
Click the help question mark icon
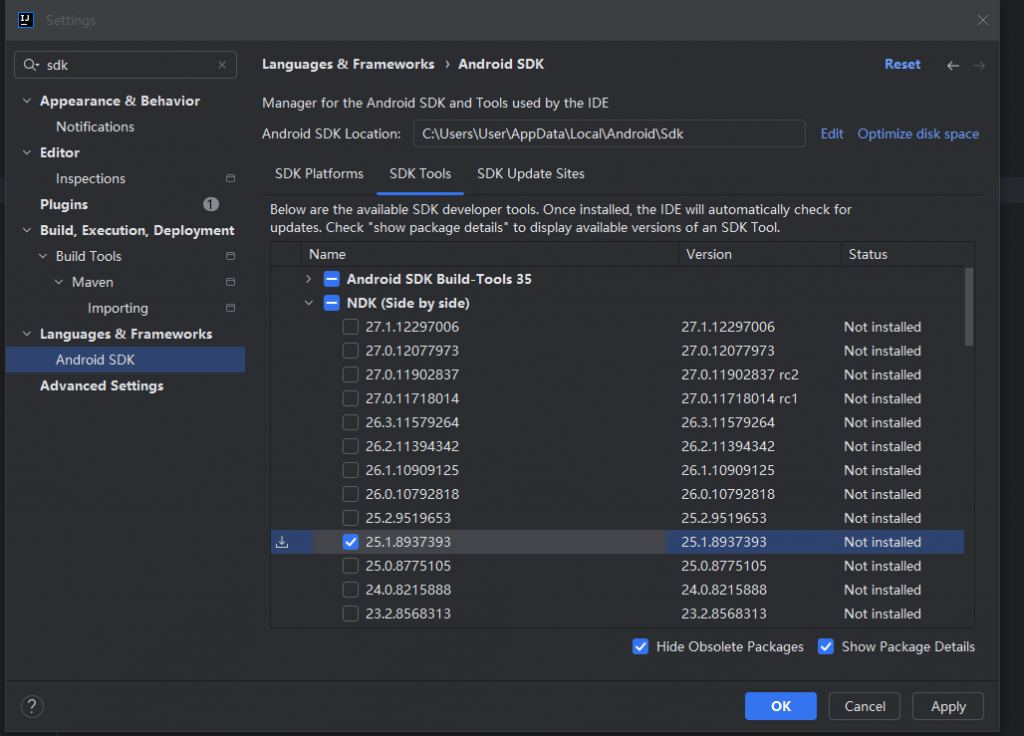click(31, 706)
